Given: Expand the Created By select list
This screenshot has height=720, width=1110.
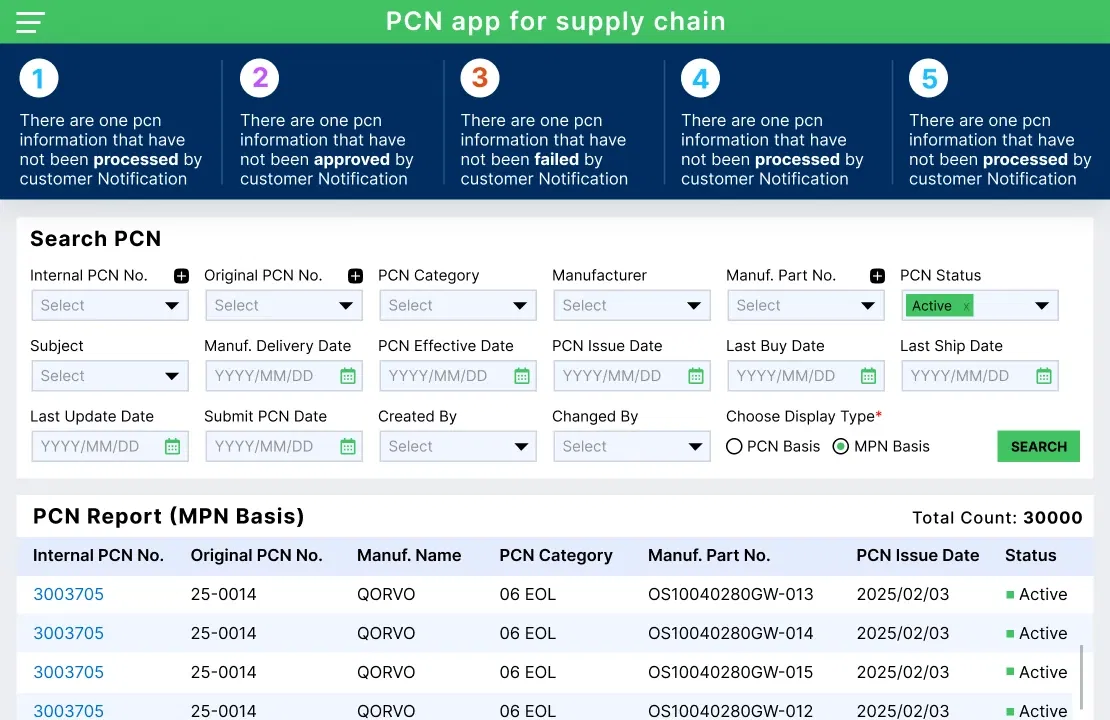Looking at the screenshot, I should (457, 446).
